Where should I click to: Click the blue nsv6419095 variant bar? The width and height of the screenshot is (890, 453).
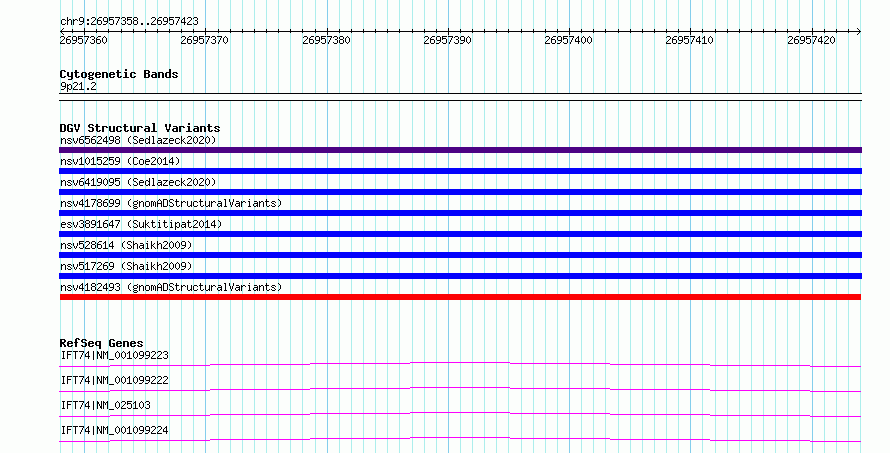460,192
